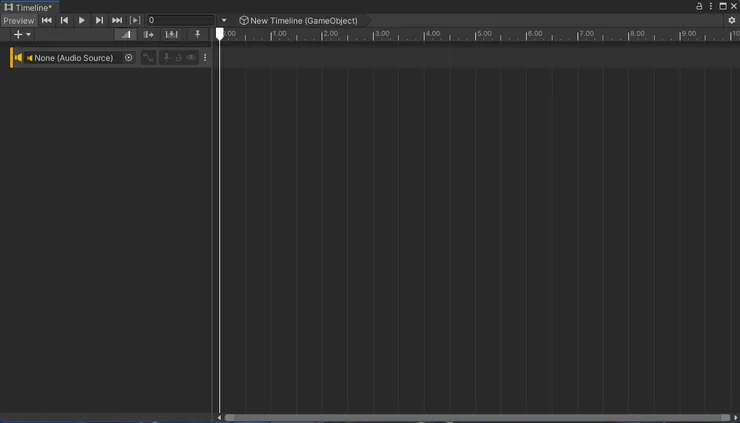This screenshot has height=423, width=740.
Task: Select the Replace edit mode icon
Action: pos(171,34)
